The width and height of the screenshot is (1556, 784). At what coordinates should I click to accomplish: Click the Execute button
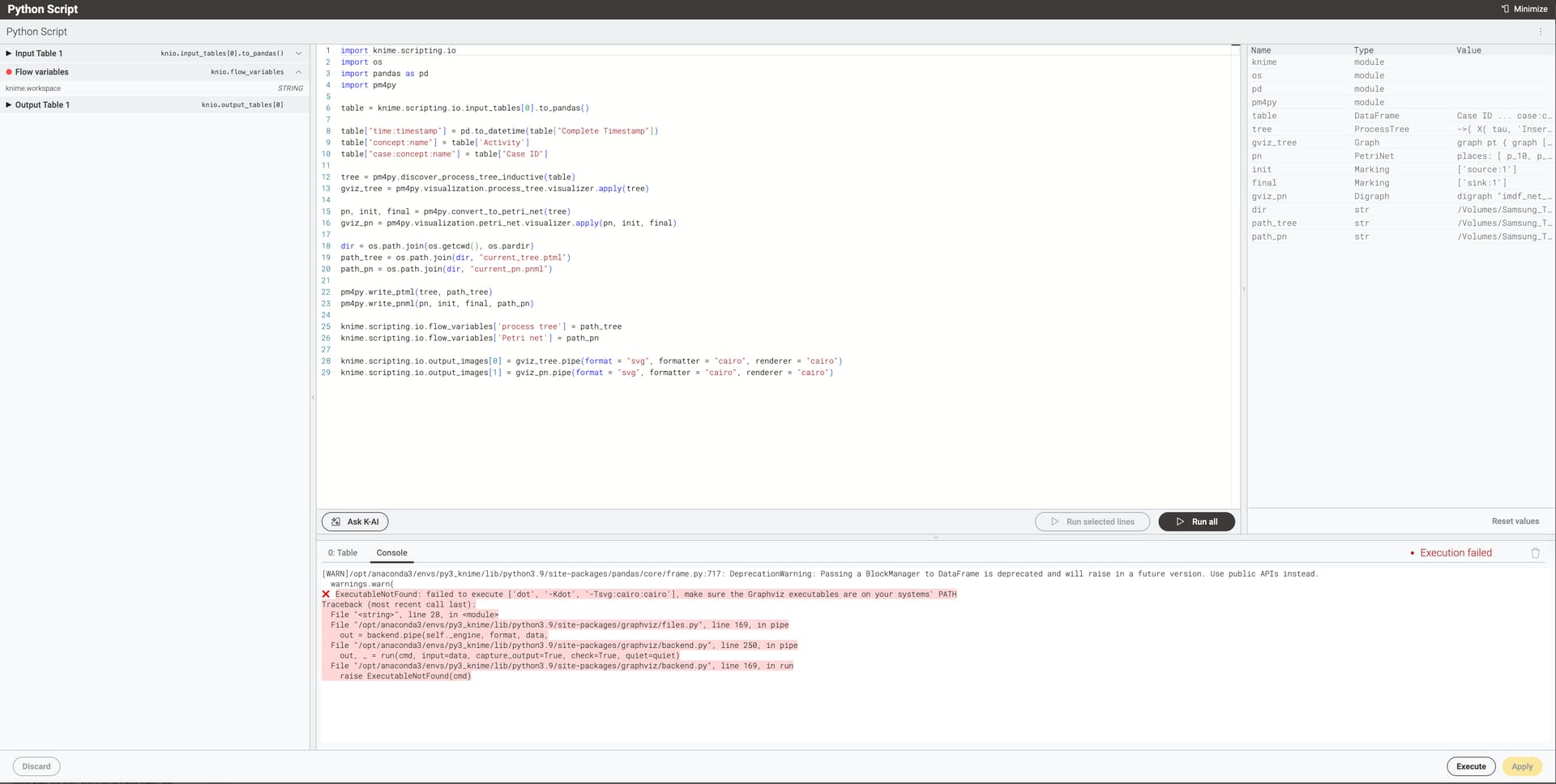pos(1470,765)
